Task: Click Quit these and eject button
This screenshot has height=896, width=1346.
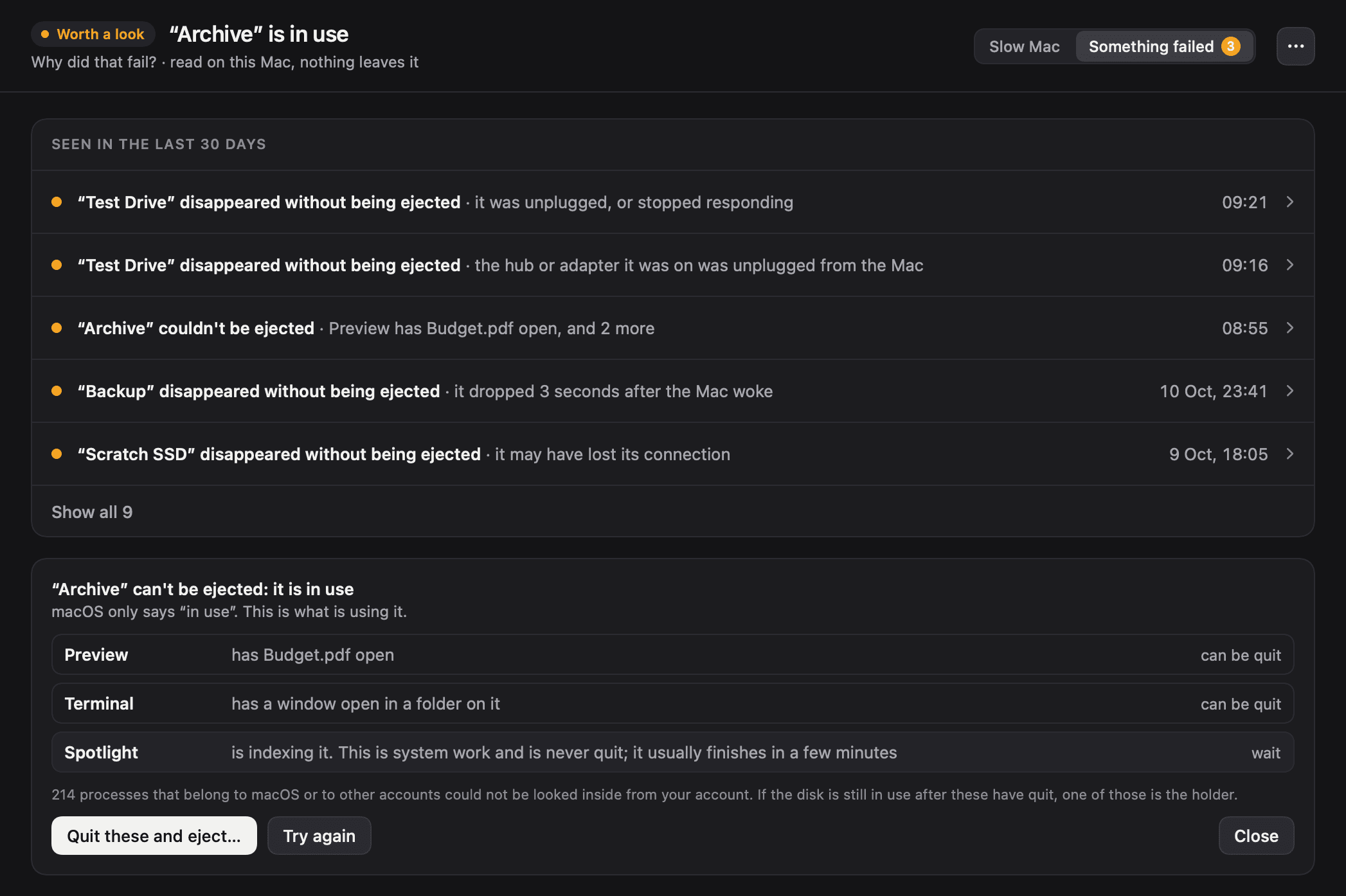Action: (154, 836)
